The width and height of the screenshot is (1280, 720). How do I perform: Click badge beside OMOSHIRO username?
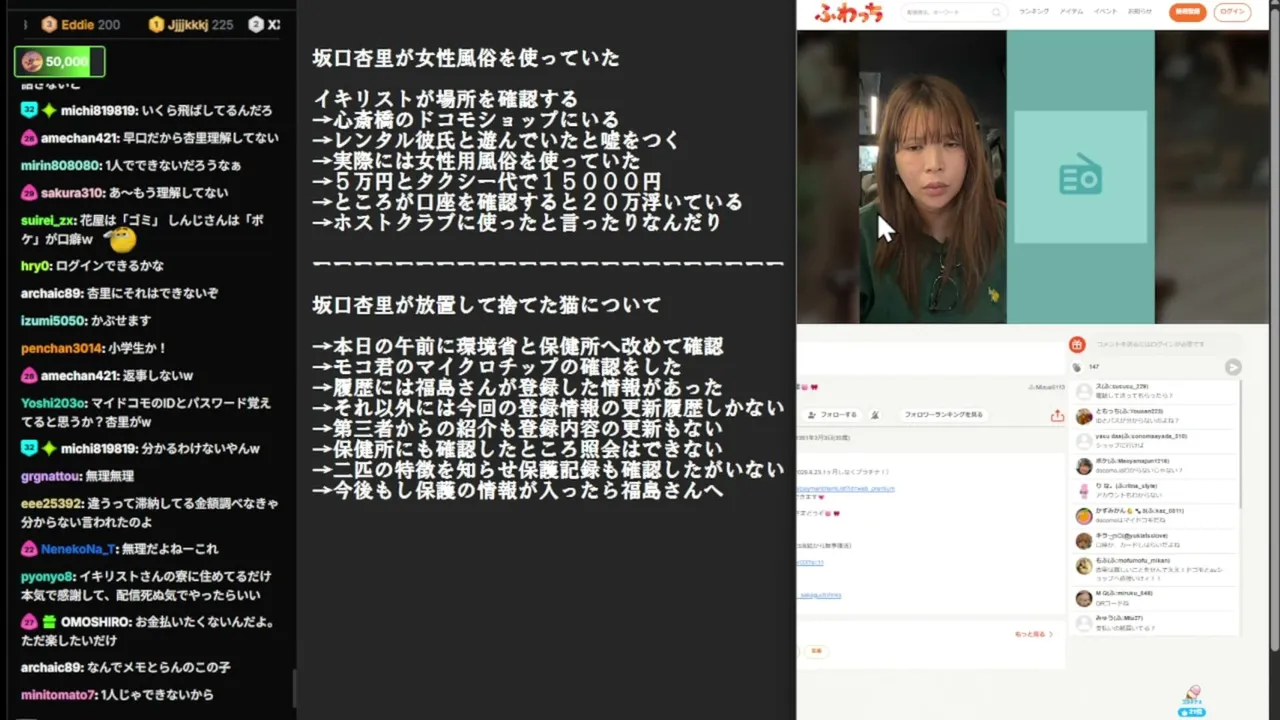coord(29,622)
